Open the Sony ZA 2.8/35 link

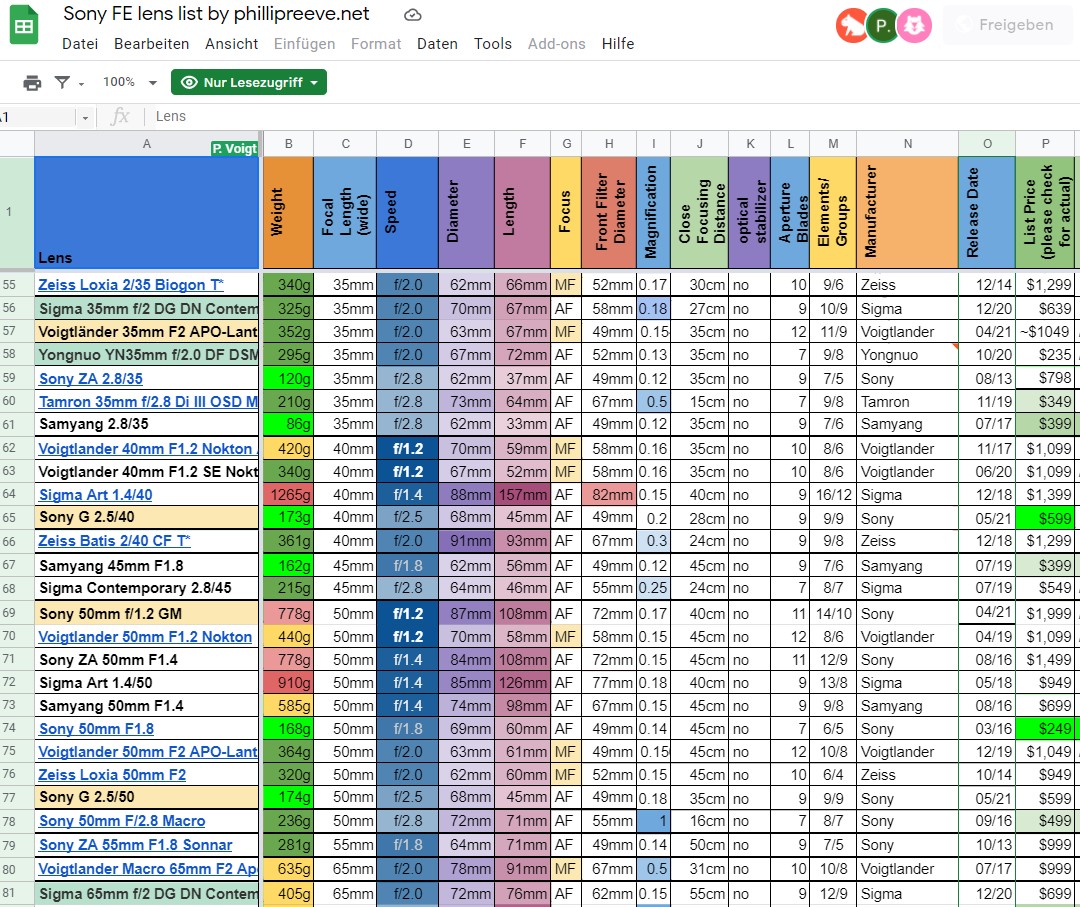(91, 379)
